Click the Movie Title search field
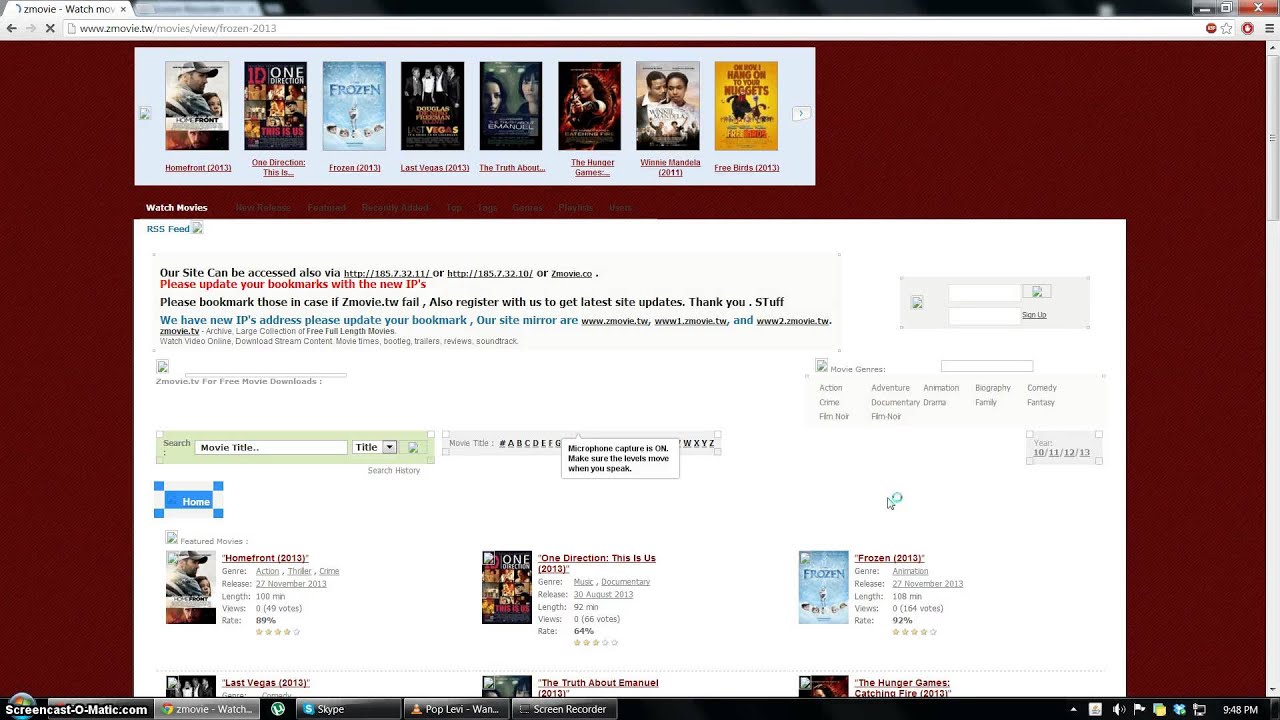Screen dimensions: 1280x720 pos(271,447)
